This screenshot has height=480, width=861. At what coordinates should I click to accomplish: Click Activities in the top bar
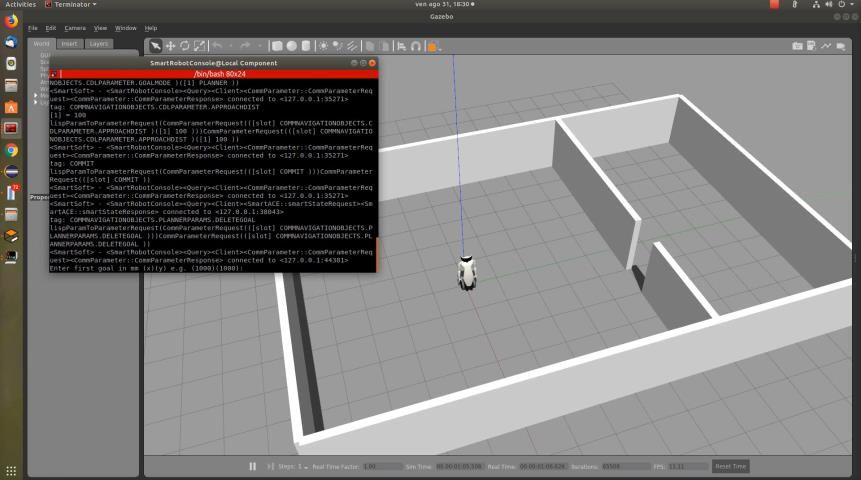[20, 5]
